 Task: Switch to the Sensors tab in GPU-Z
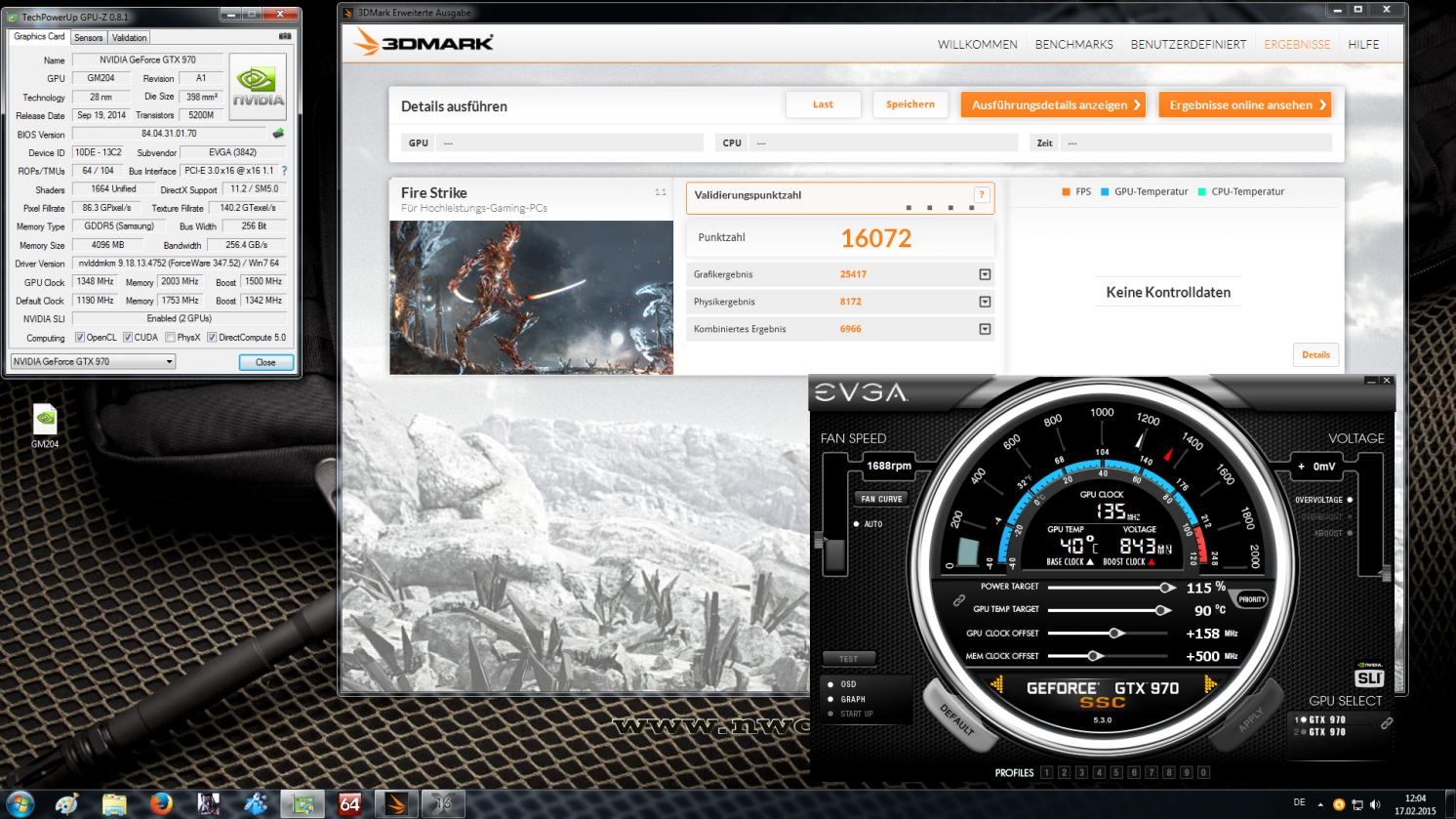[88, 37]
